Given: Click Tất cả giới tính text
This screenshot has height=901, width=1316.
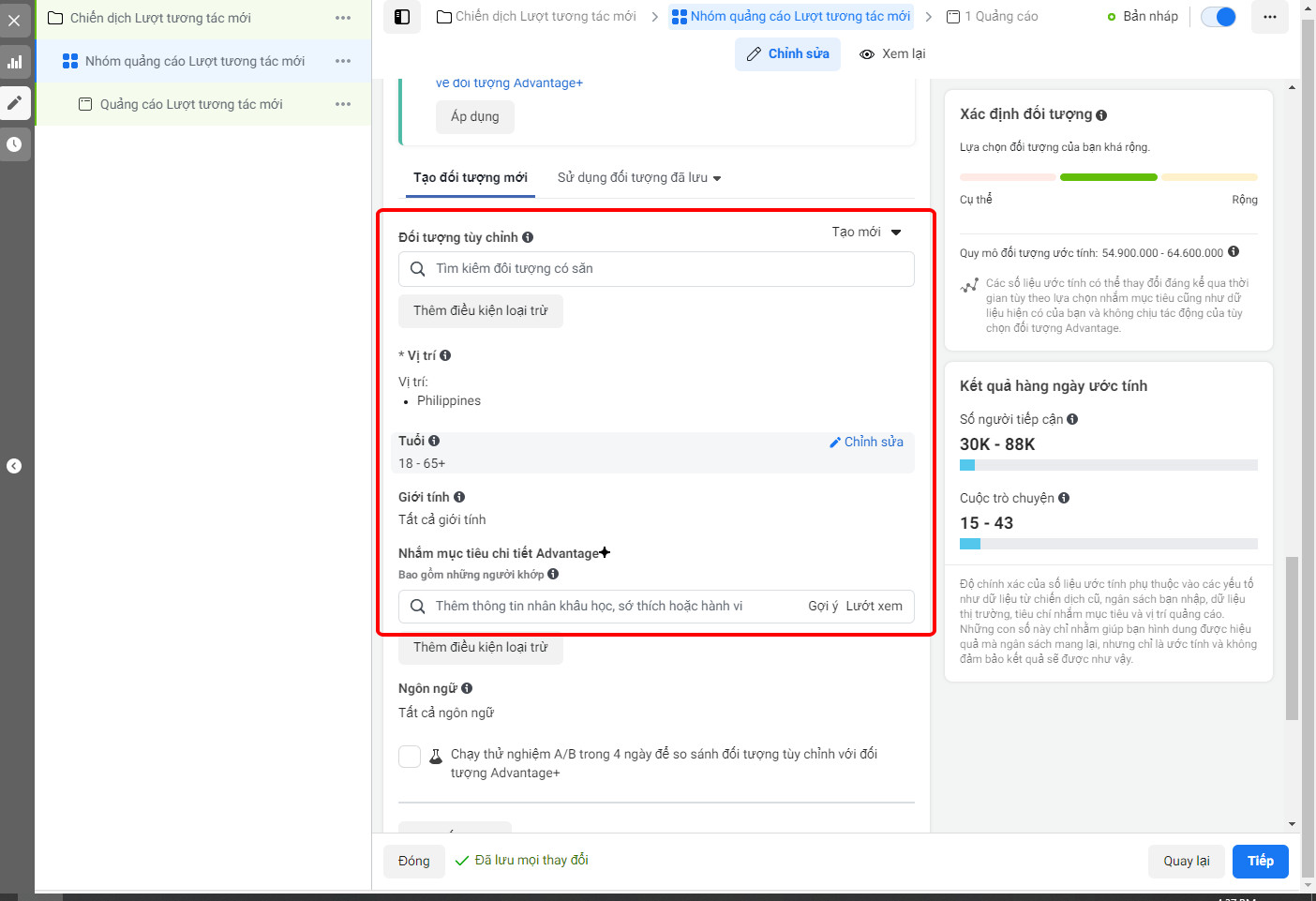Looking at the screenshot, I should (442, 519).
